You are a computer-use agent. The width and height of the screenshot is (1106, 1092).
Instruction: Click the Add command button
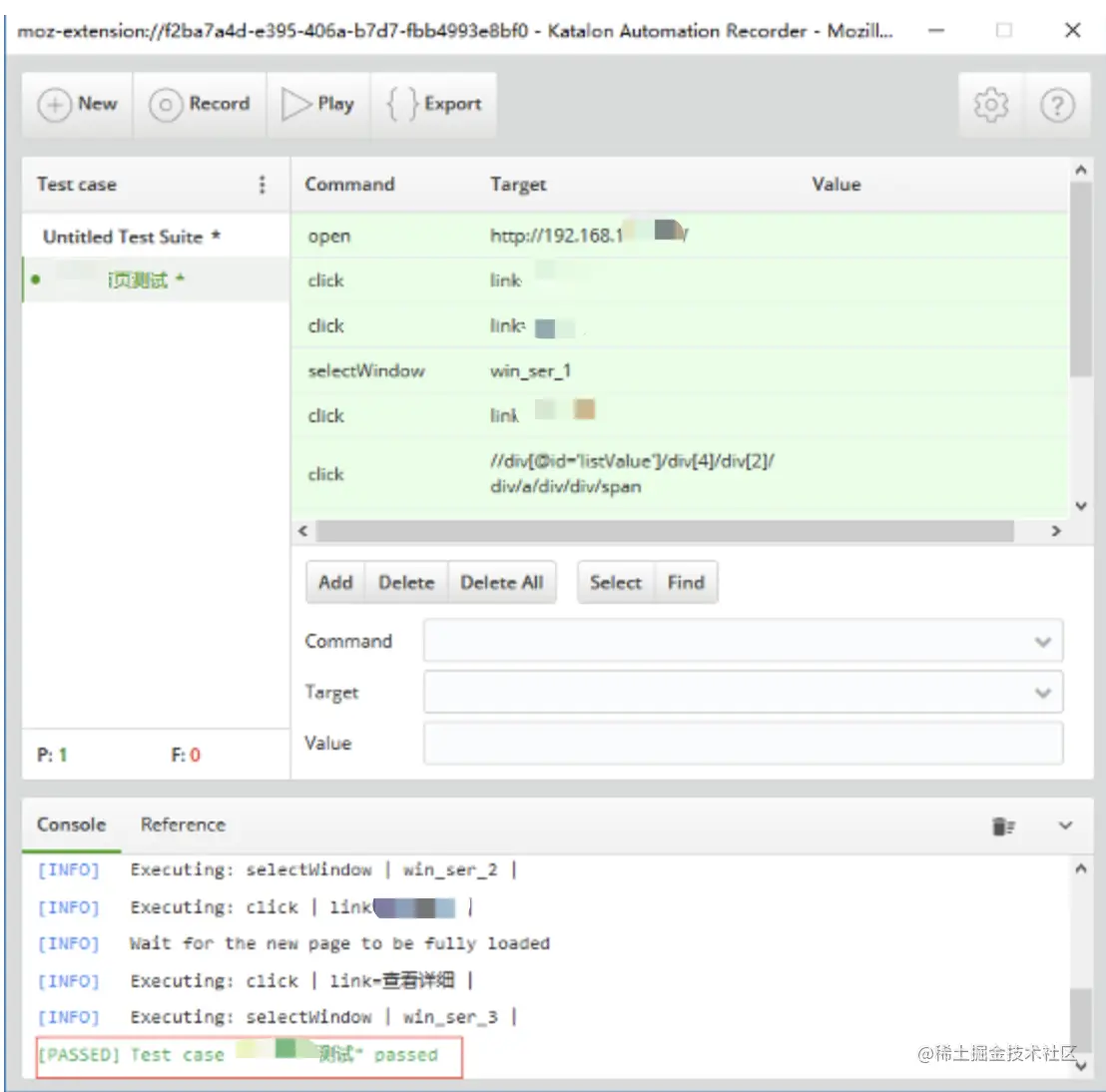point(335,583)
